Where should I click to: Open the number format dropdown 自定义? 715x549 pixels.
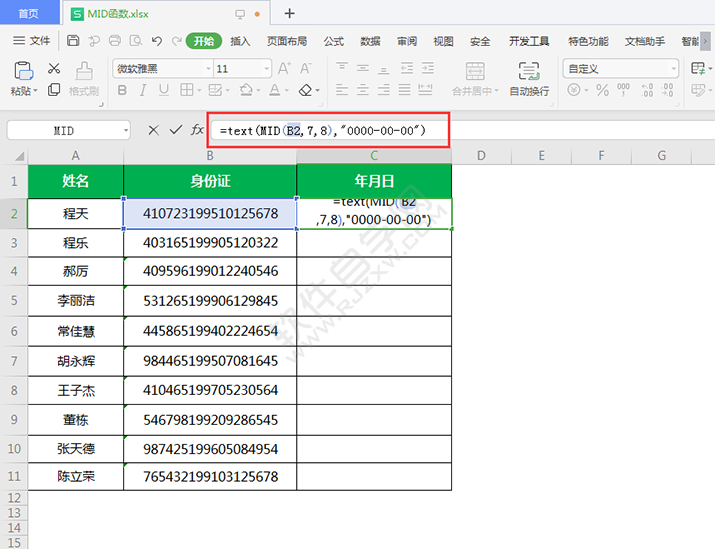(x=672, y=69)
